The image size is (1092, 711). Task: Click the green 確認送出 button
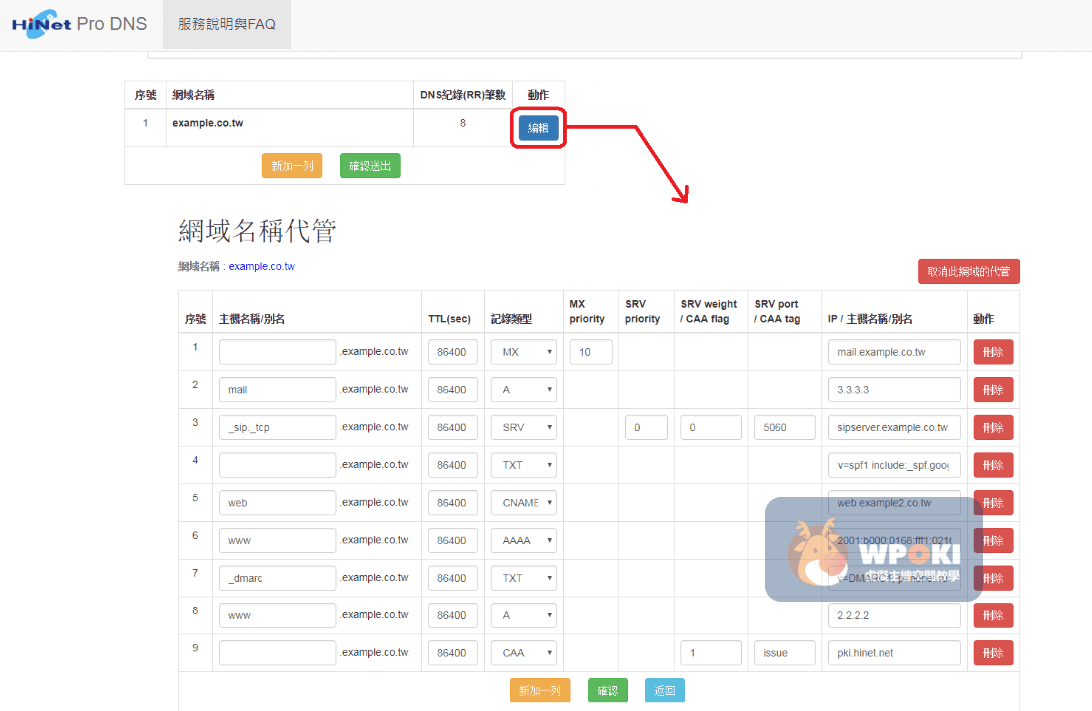(370, 166)
